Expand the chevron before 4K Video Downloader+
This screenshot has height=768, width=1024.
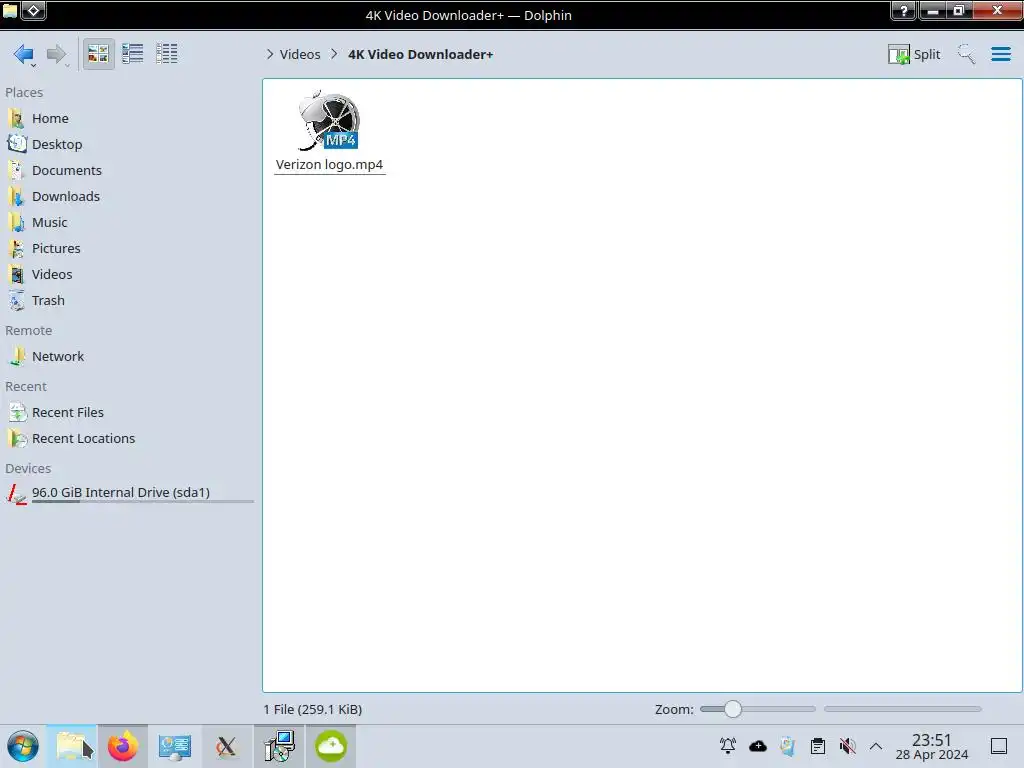(x=334, y=54)
